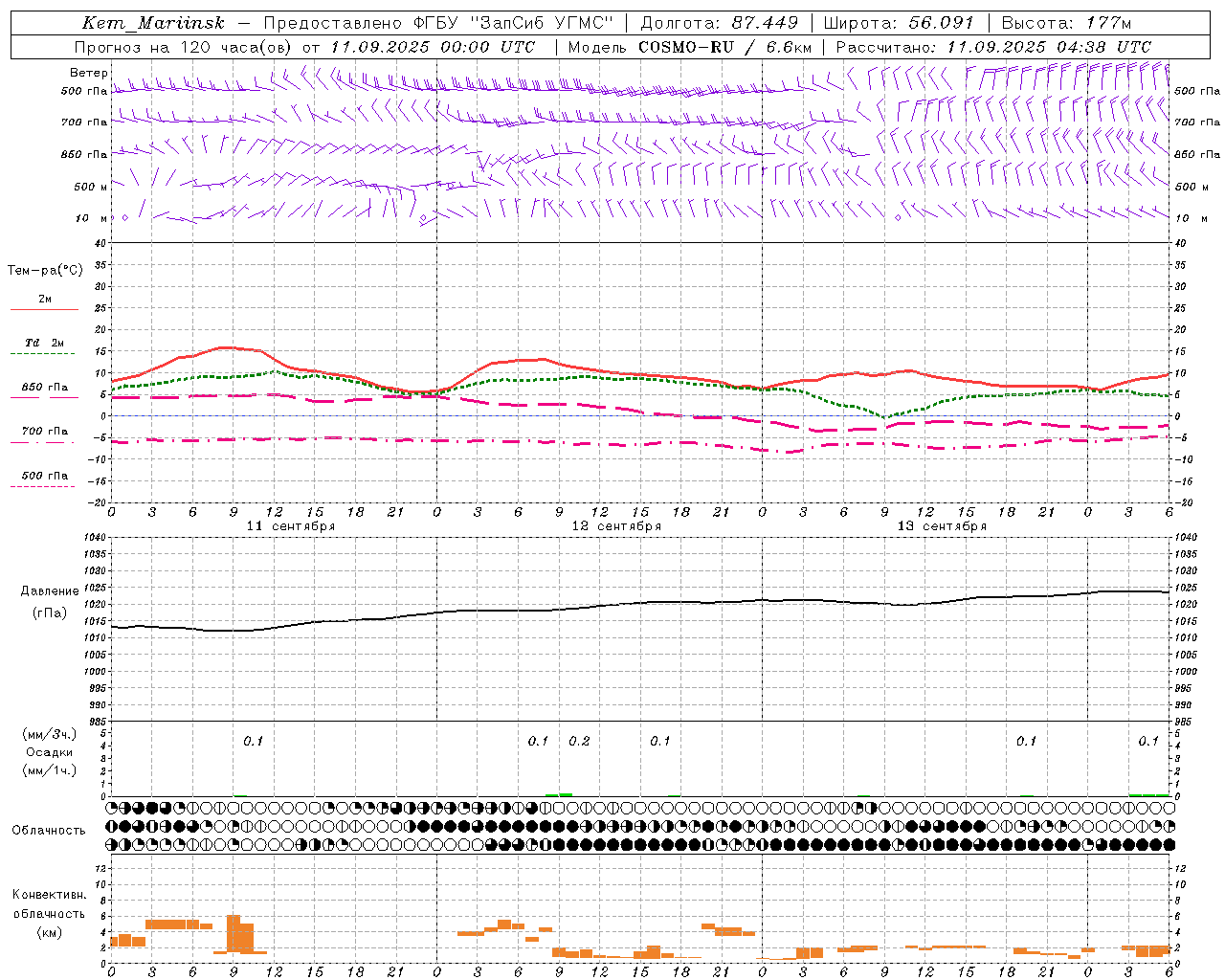Click the '11 сентября' date label
1225x980 pixels.
tap(291, 526)
